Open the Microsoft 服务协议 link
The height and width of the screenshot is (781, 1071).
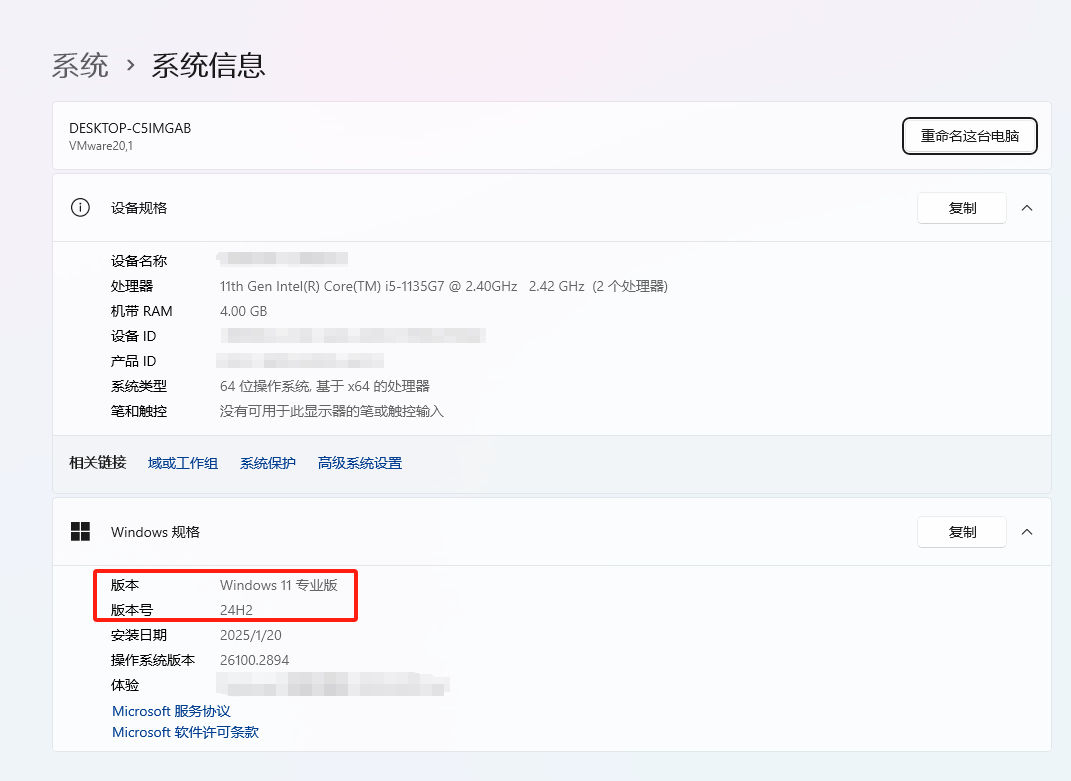[x=171, y=711]
